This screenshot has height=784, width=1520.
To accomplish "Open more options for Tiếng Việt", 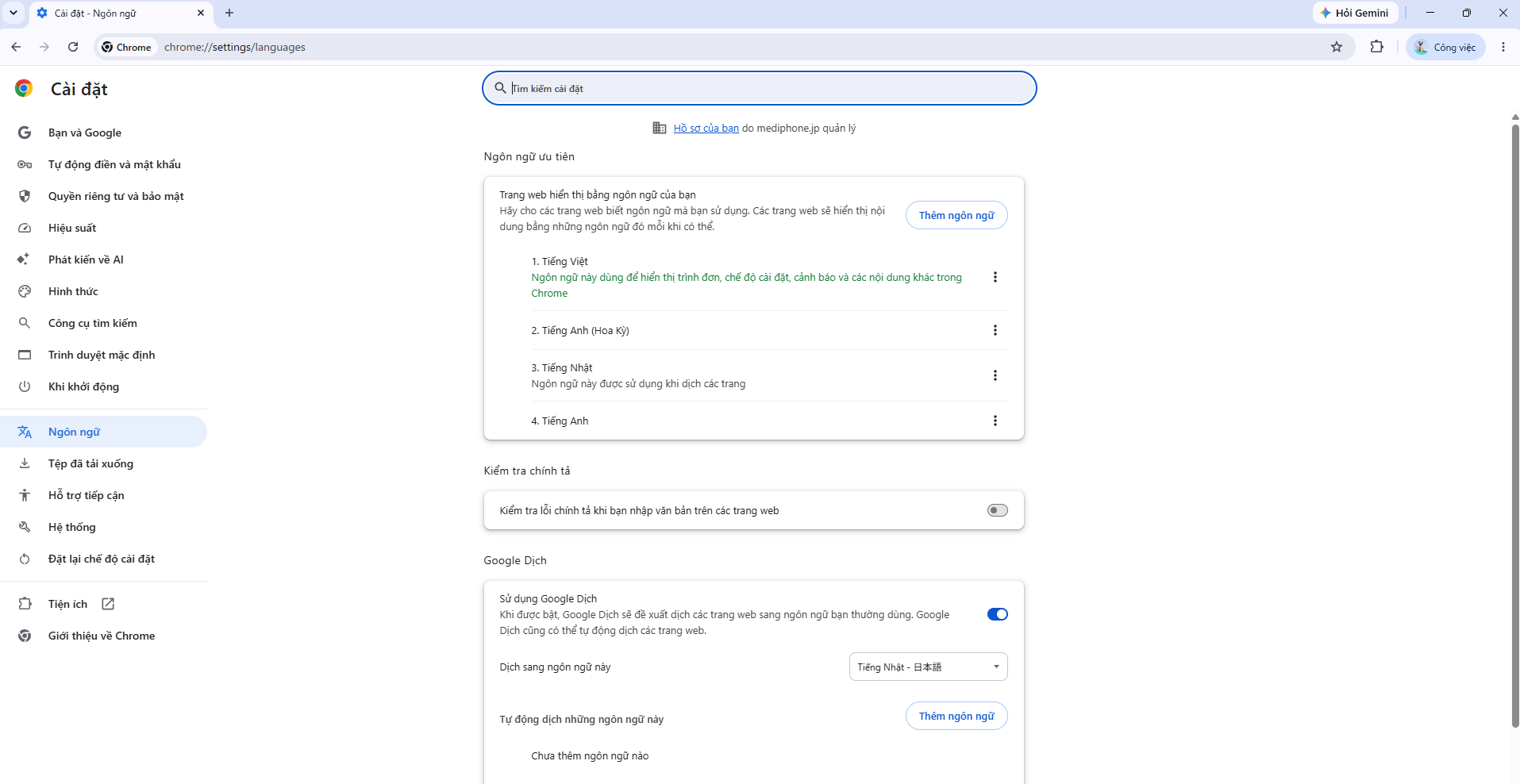I will pyautogui.click(x=995, y=277).
